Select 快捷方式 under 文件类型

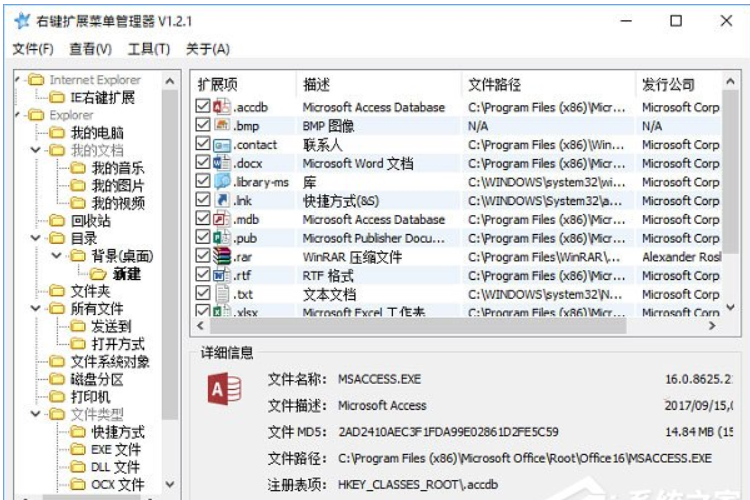click(x=118, y=432)
